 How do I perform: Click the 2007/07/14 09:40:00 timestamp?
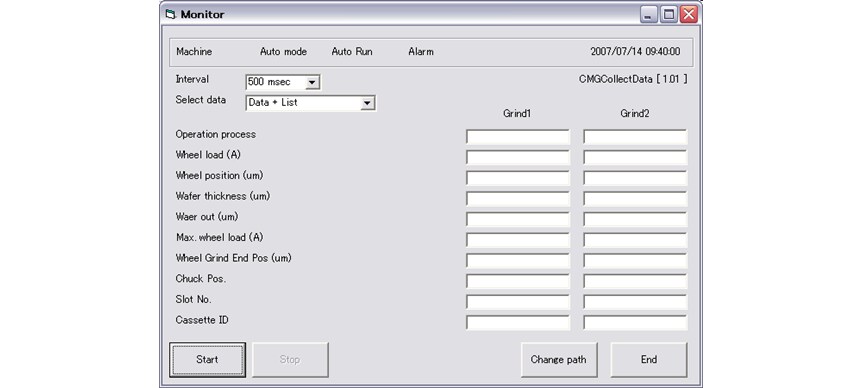(x=635, y=52)
